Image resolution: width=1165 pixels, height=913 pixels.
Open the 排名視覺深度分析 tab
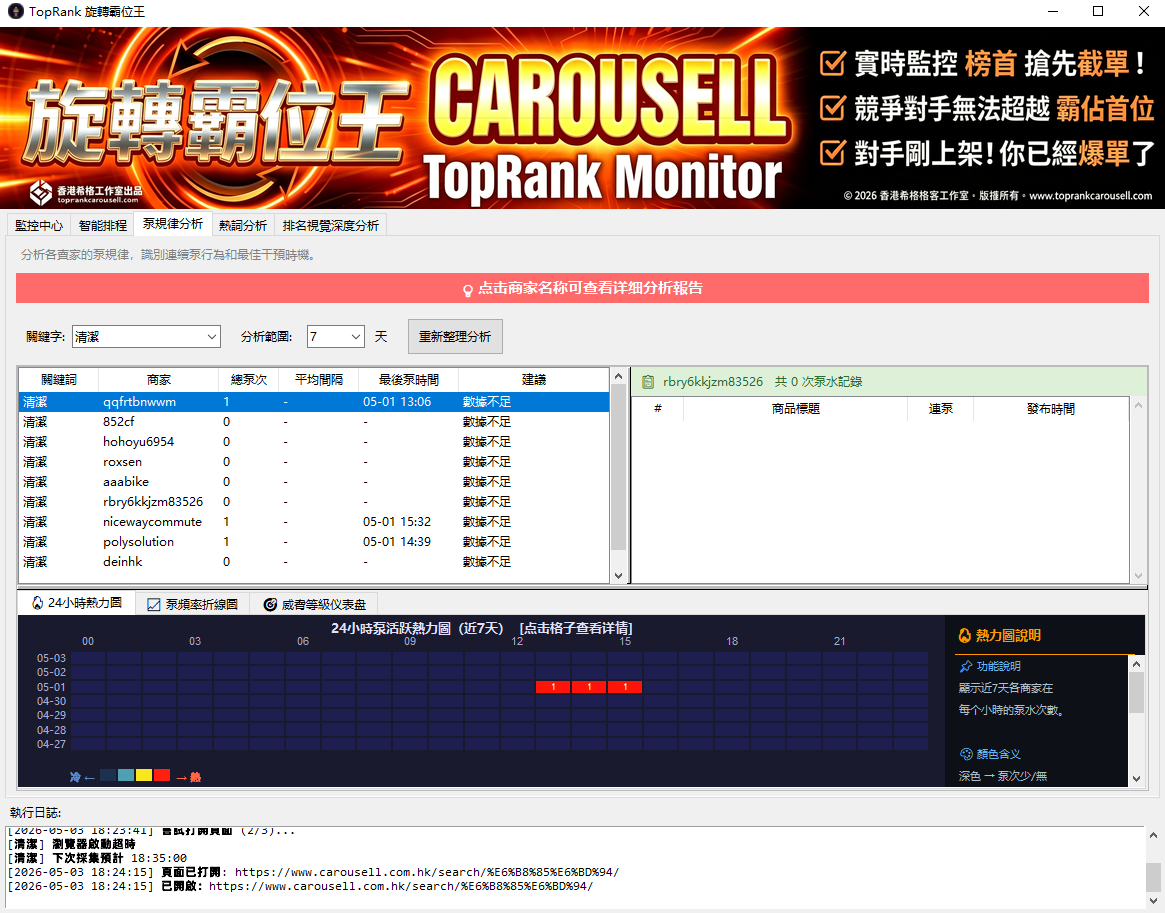tap(331, 225)
